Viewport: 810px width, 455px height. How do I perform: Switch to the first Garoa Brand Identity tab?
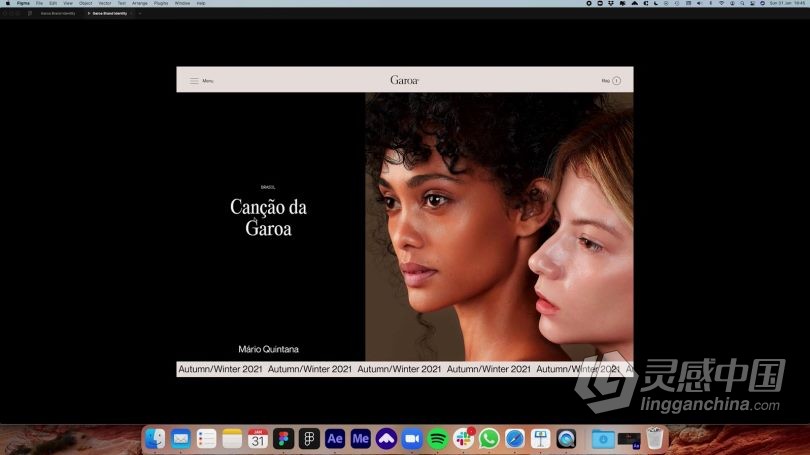58,13
